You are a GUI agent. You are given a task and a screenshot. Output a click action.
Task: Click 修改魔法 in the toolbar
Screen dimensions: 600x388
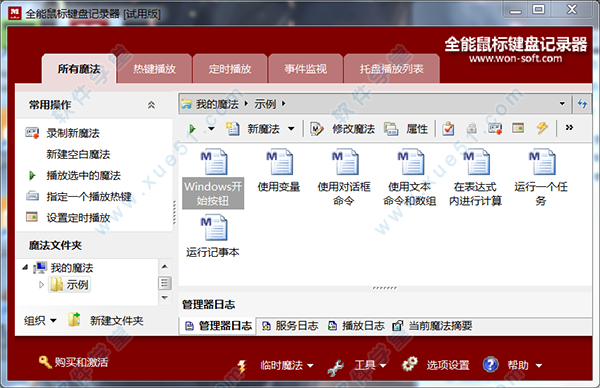click(x=342, y=129)
